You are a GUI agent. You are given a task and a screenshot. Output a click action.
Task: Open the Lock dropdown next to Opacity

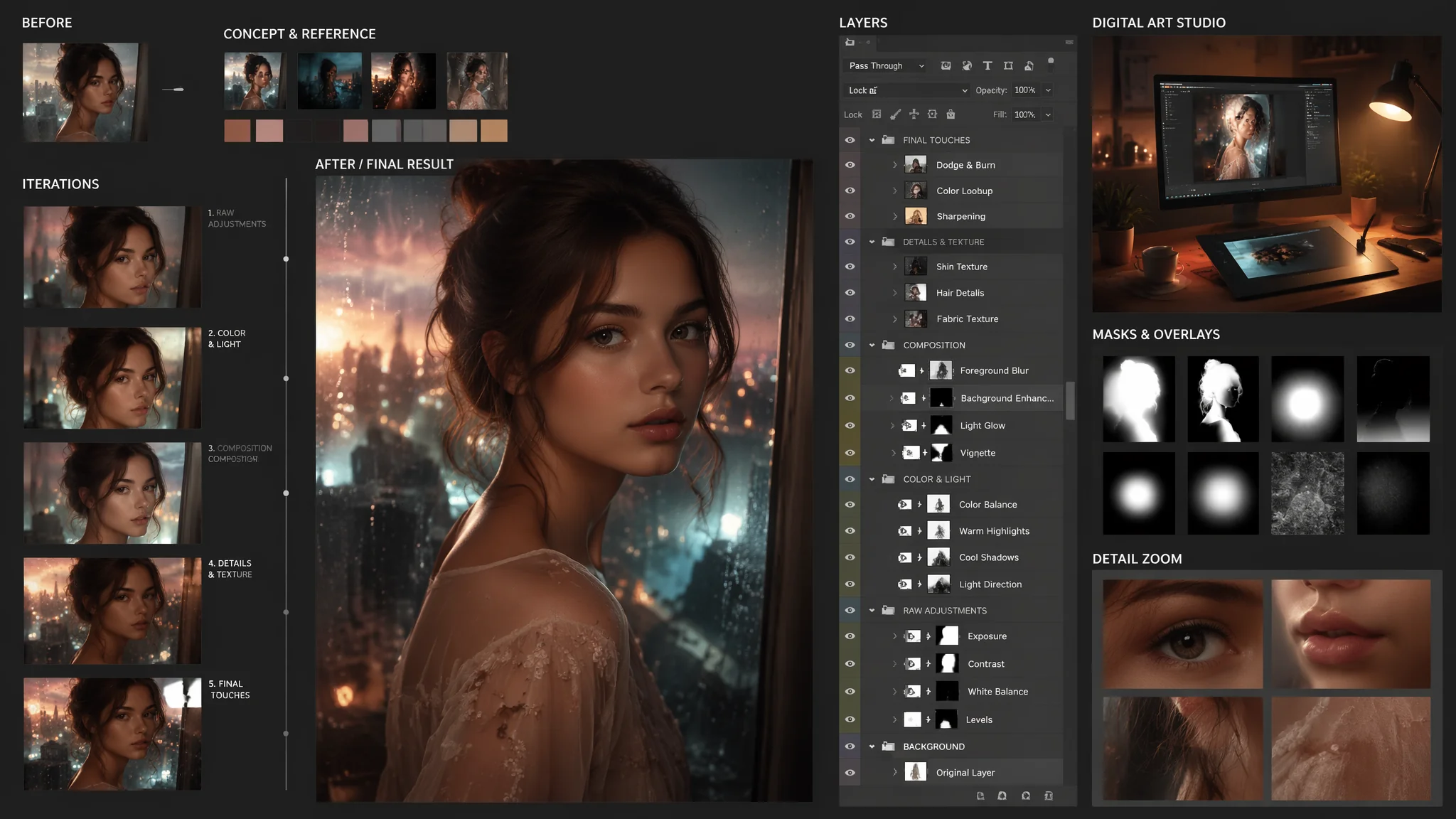(906, 90)
